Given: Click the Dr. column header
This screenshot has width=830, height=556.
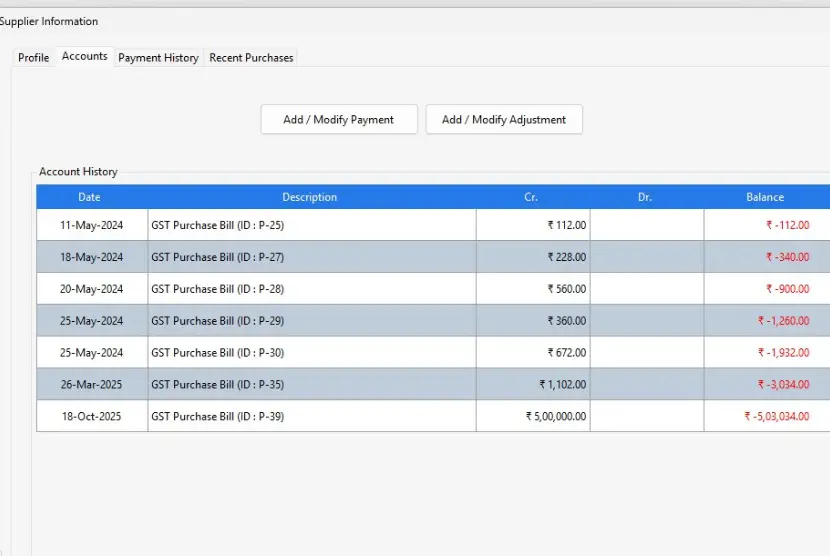Looking at the screenshot, I should click(645, 197).
